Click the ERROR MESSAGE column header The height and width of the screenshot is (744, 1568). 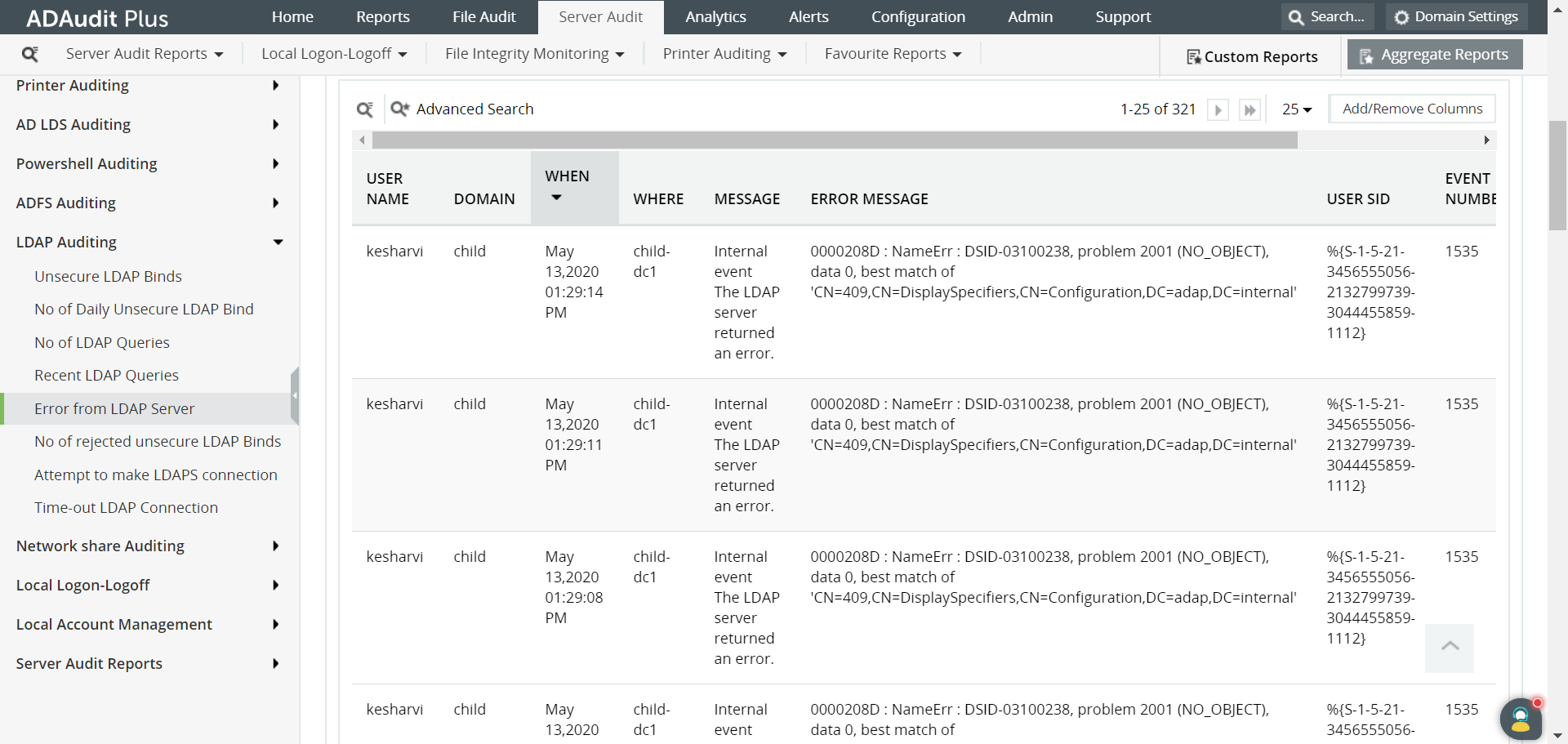[x=869, y=198]
